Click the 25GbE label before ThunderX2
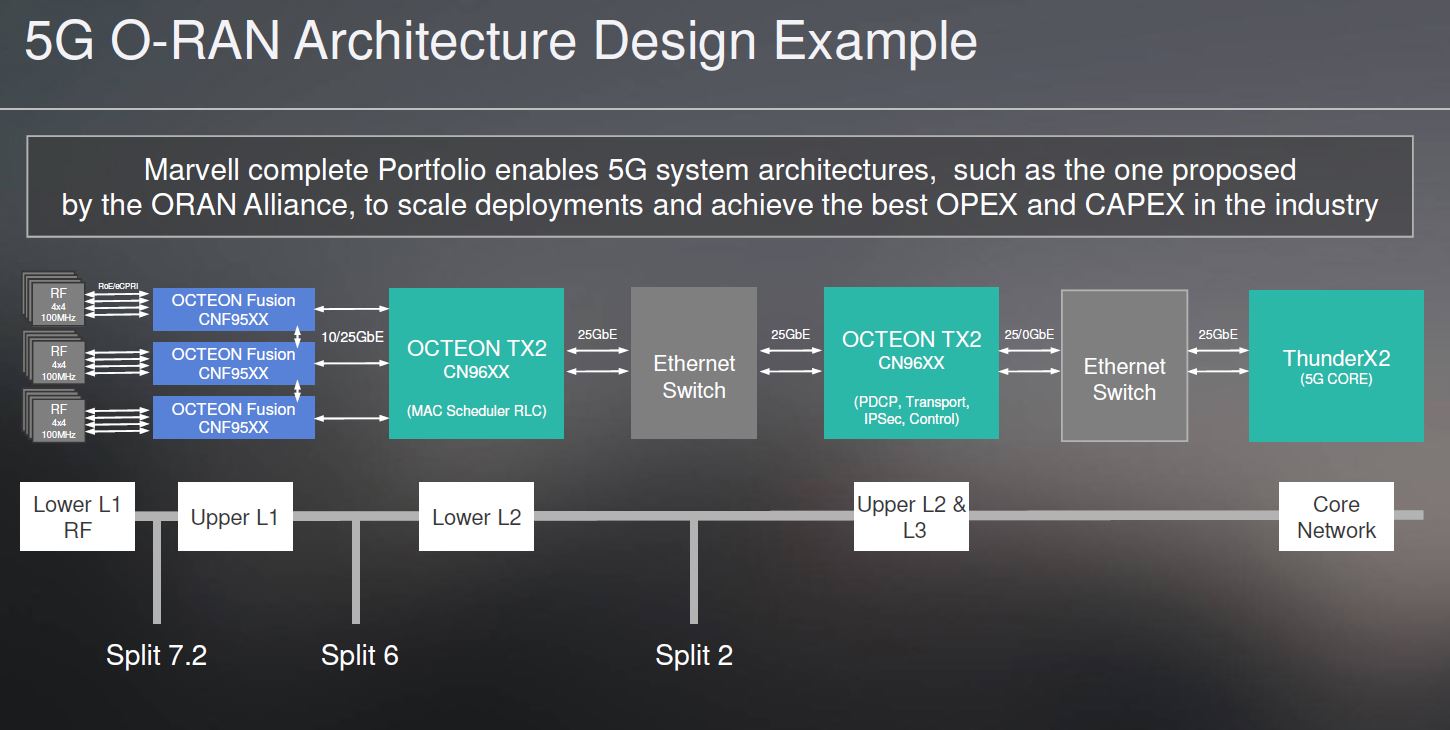Screen dimensions: 1450x730 point(1218,334)
